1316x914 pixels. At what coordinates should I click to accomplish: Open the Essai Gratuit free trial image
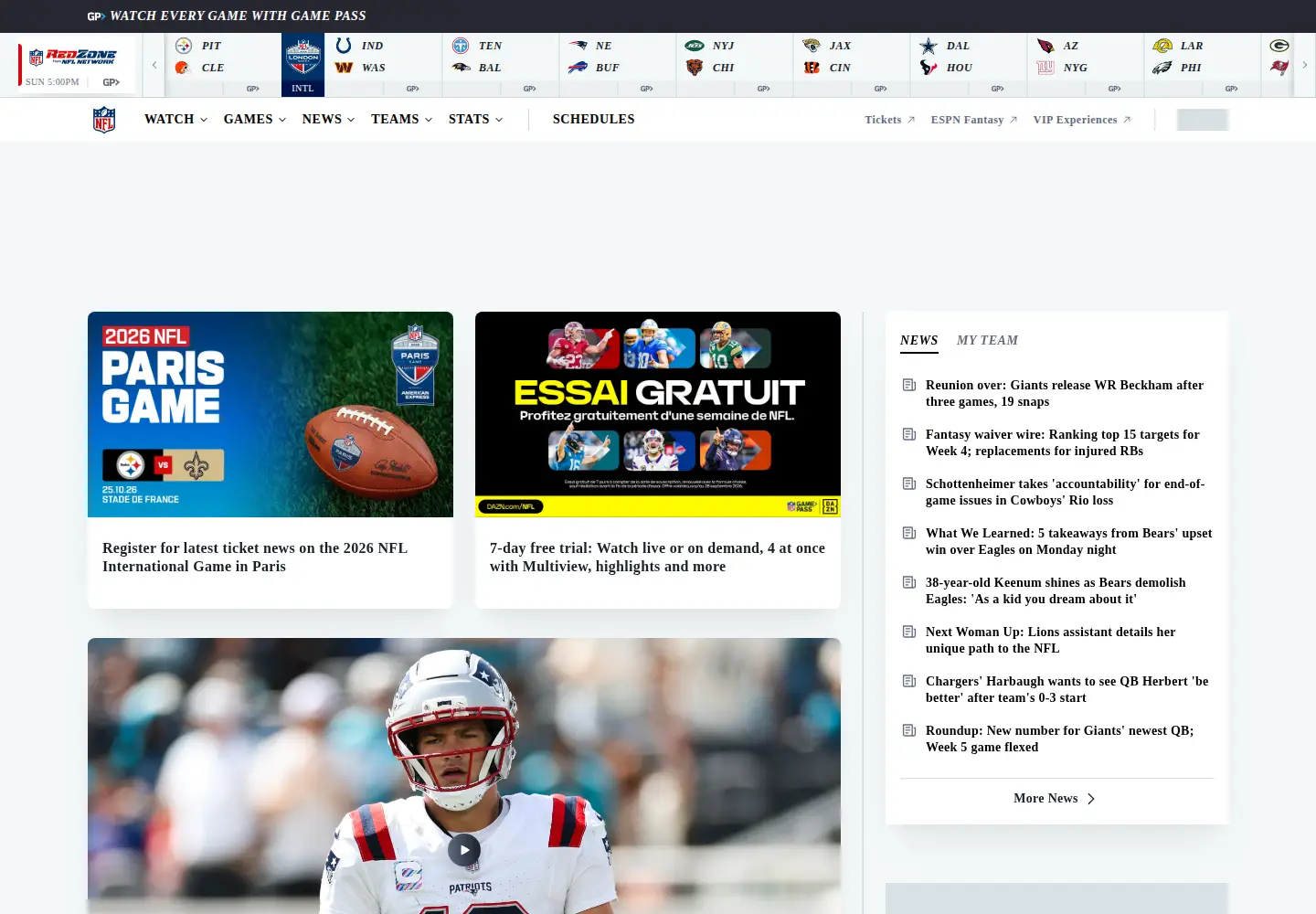(658, 414)
